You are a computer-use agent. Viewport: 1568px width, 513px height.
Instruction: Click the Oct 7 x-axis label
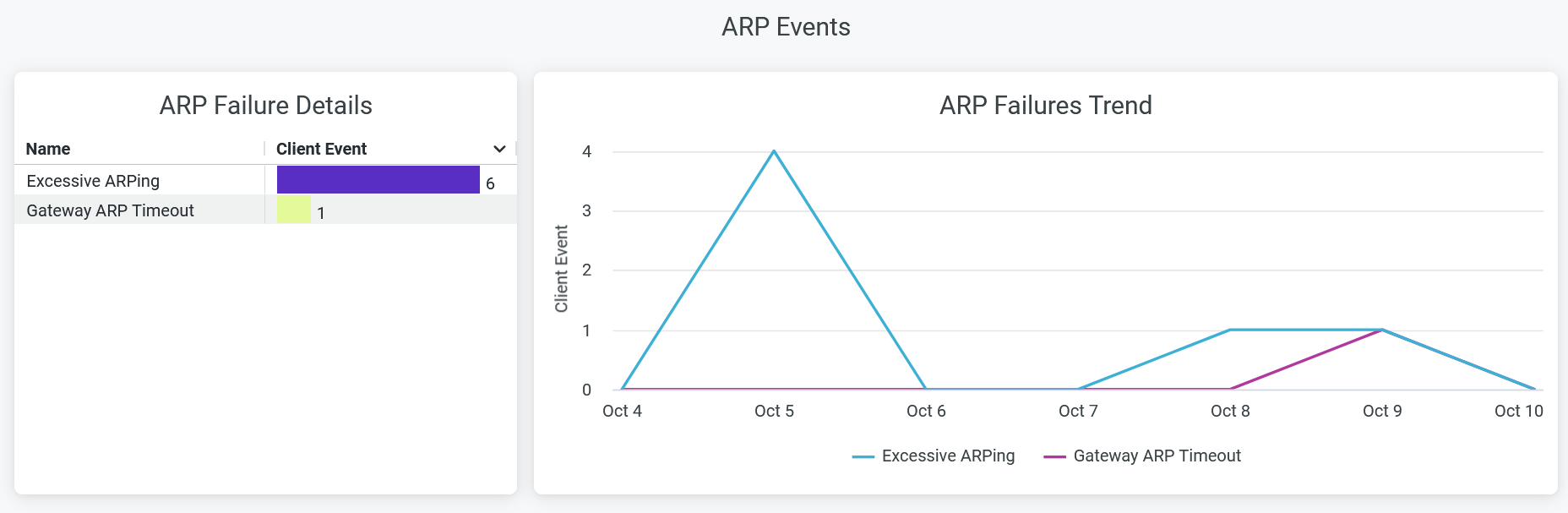(1078, 411)
